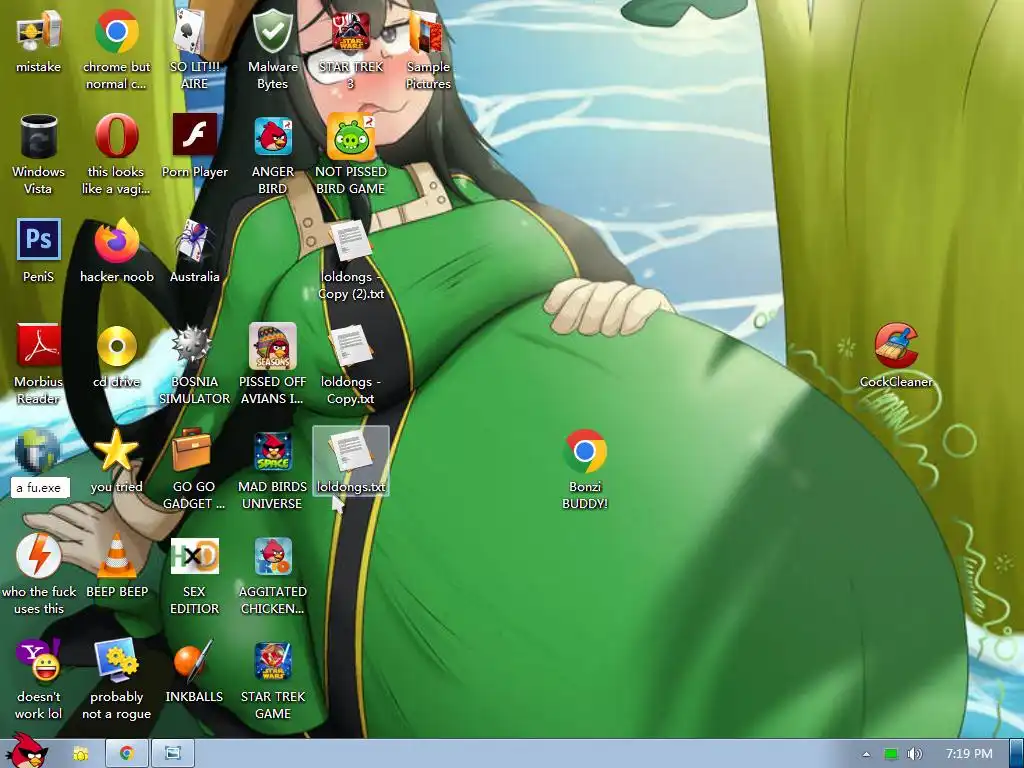The image size is (1024, 768).
Task: Show hidden tray icons arrow
Action: (866, 754)
